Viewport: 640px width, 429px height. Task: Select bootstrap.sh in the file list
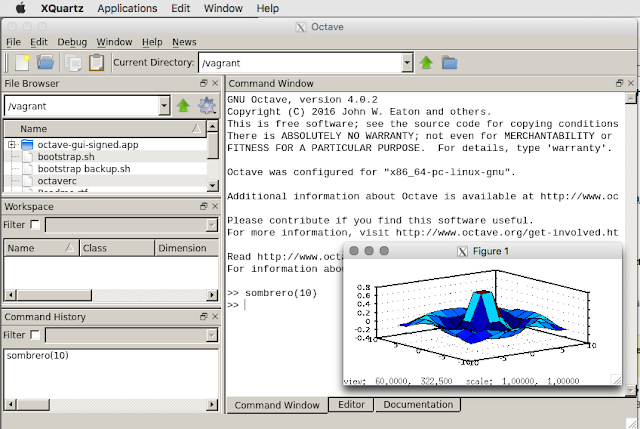point(66,157)
